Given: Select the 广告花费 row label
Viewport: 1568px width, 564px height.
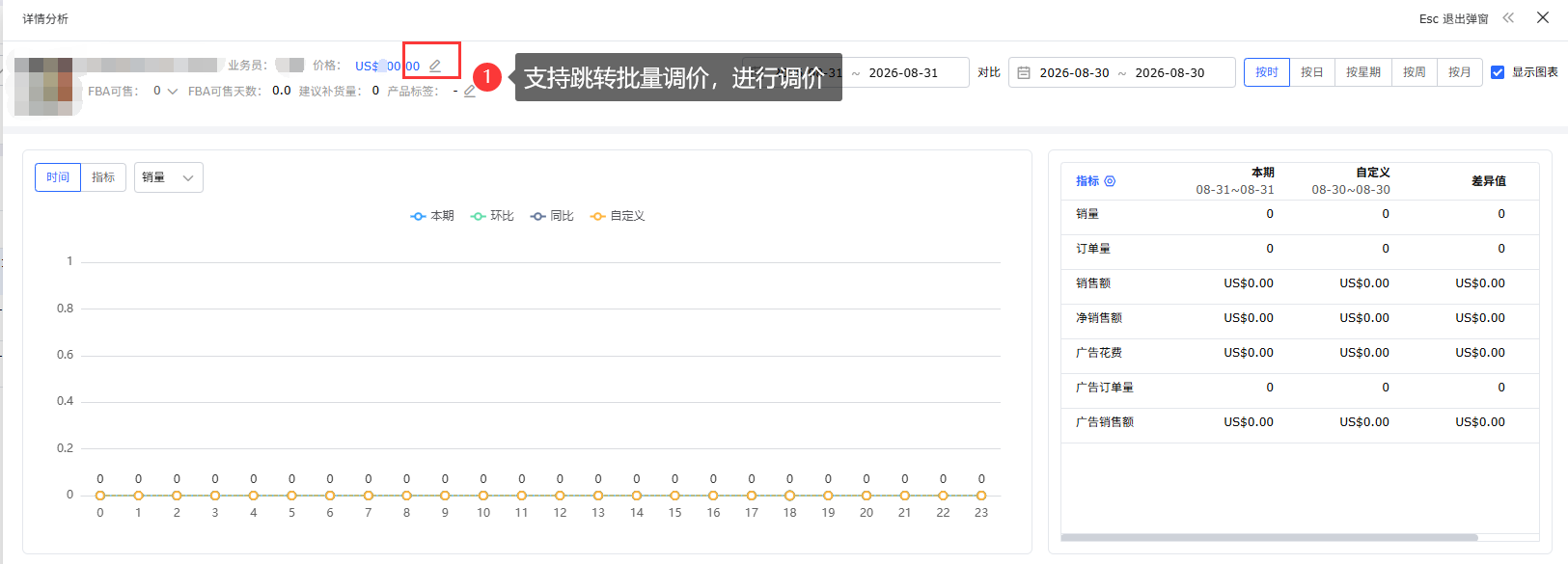Looking at the screenshot, I should [1099, 353].
